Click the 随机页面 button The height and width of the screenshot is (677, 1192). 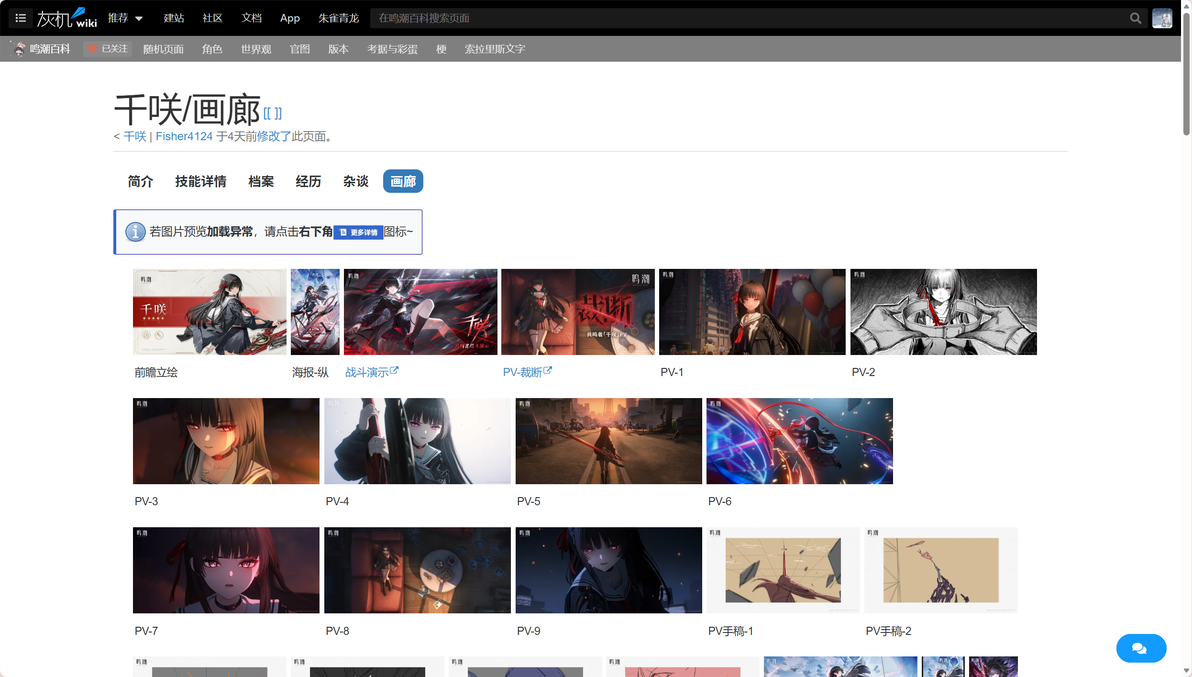point(163,49)
